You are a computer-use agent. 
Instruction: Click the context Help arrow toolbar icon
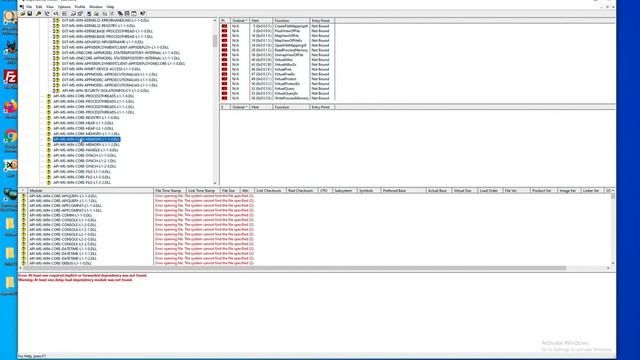tap(142, 13)
